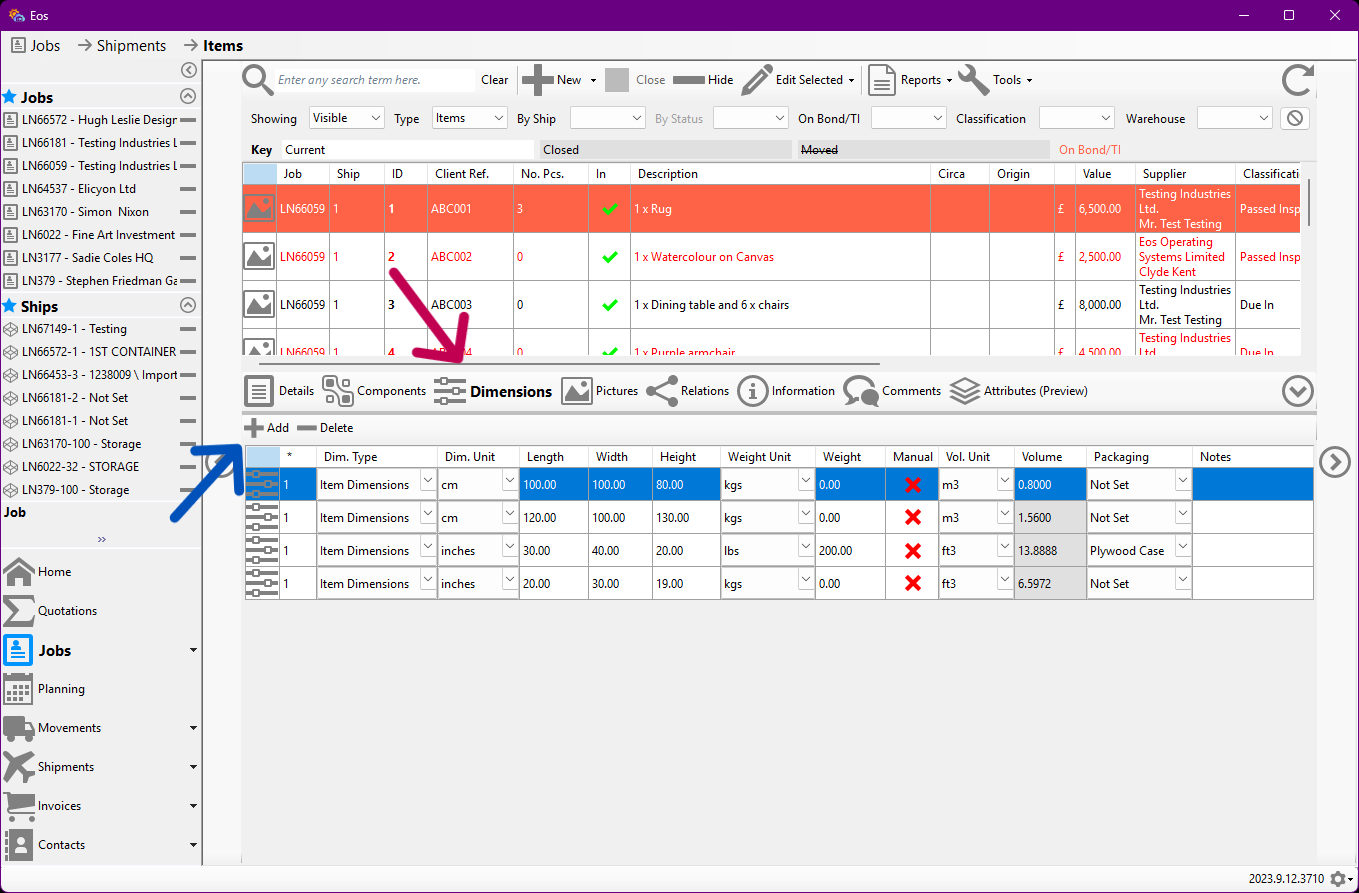This screenshot has width=1359, height=893.
Task: Toggle Manual flag for 0.8000 volume row
Action: (x=912, y=484)
